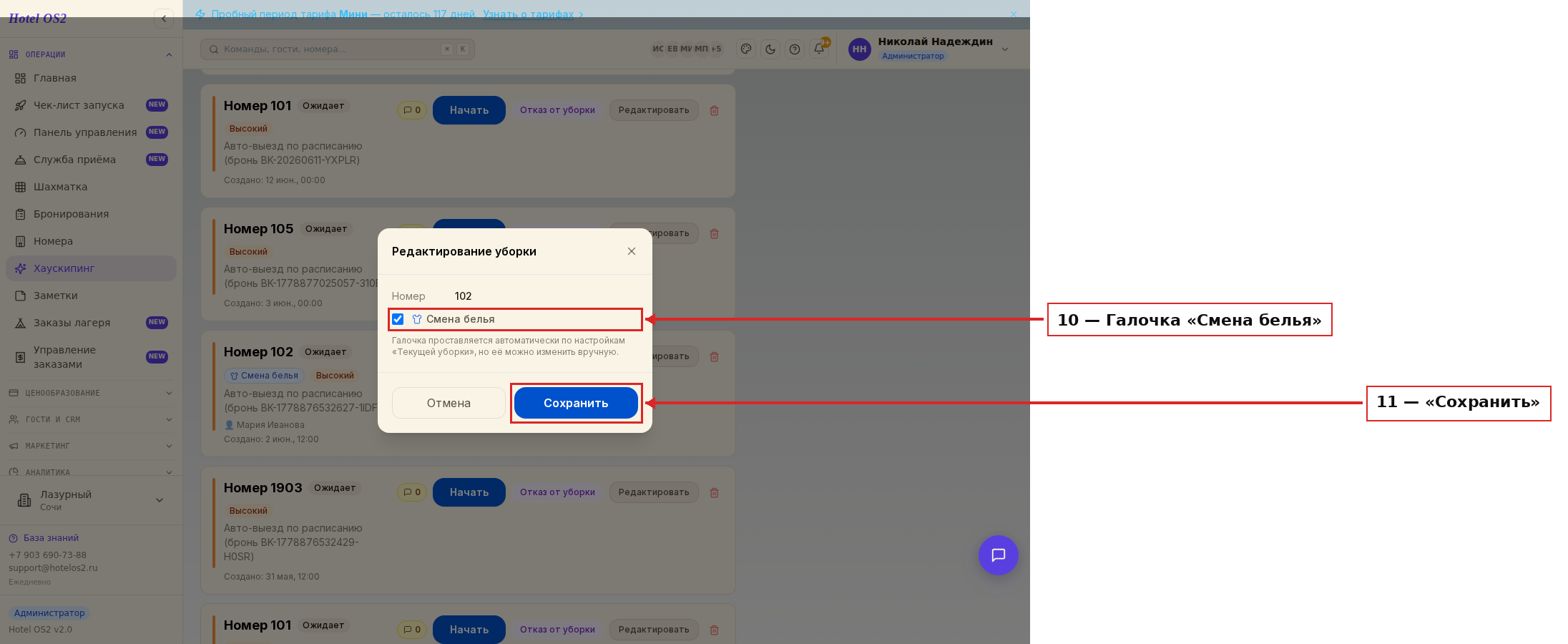Follow the Узнать о тарифах link

[x=528, y=14]
